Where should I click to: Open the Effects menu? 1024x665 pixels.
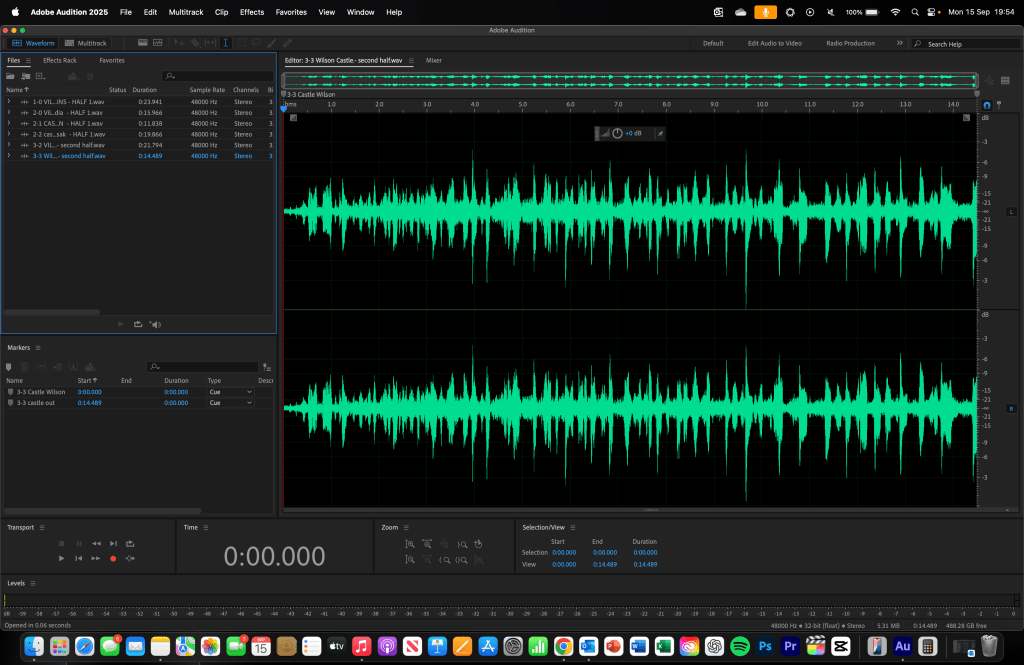click(x=252, y=12)
